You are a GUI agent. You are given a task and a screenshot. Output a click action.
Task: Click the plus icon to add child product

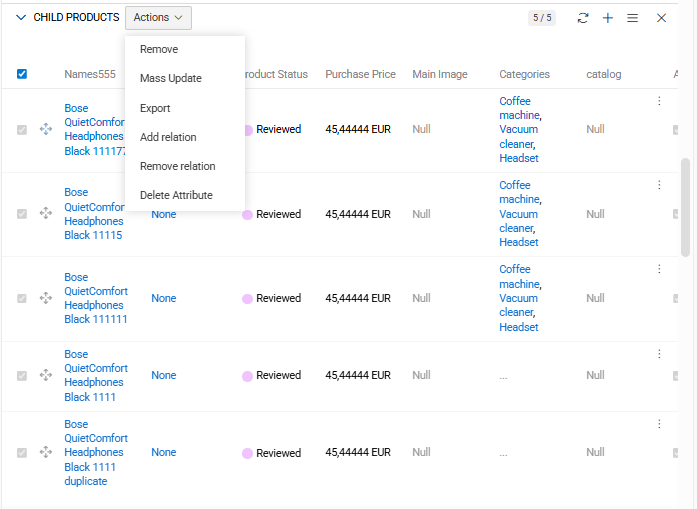click(608, 18)
